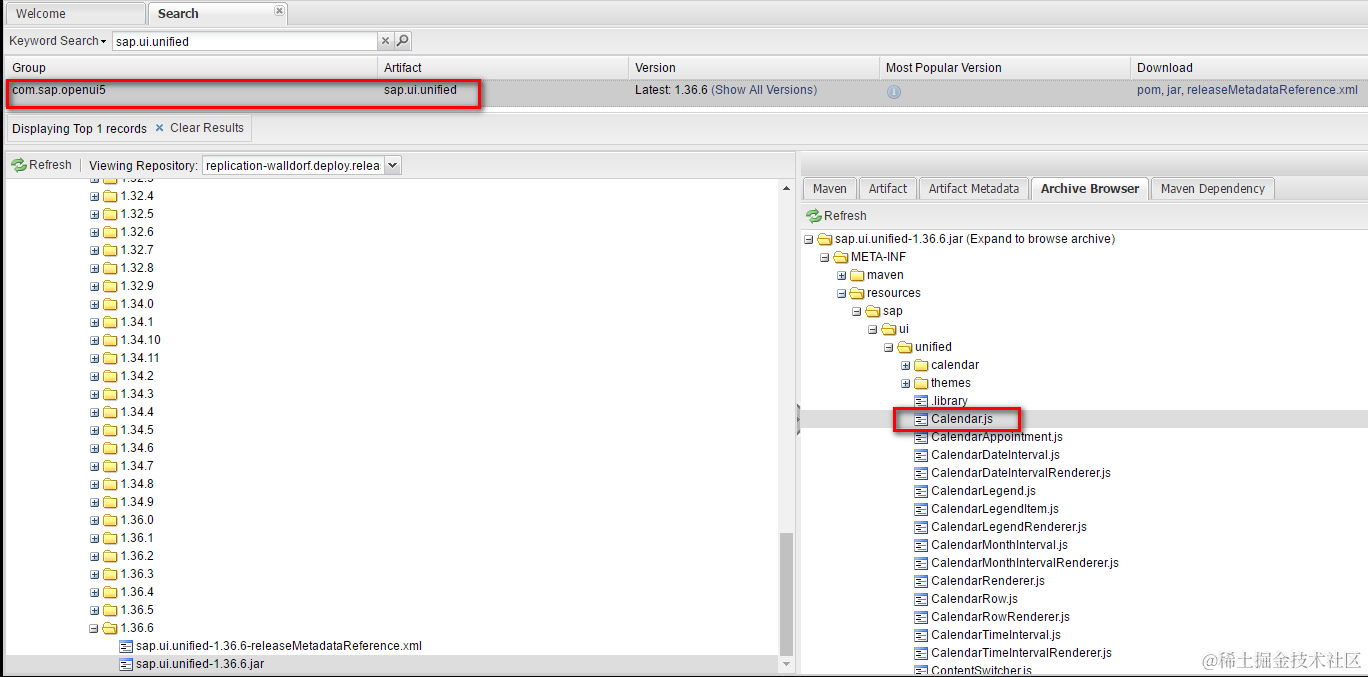This screenshot has height=677, width=1368.
Task: Click the Clear Results X icon
Action: tap(159, 128)
